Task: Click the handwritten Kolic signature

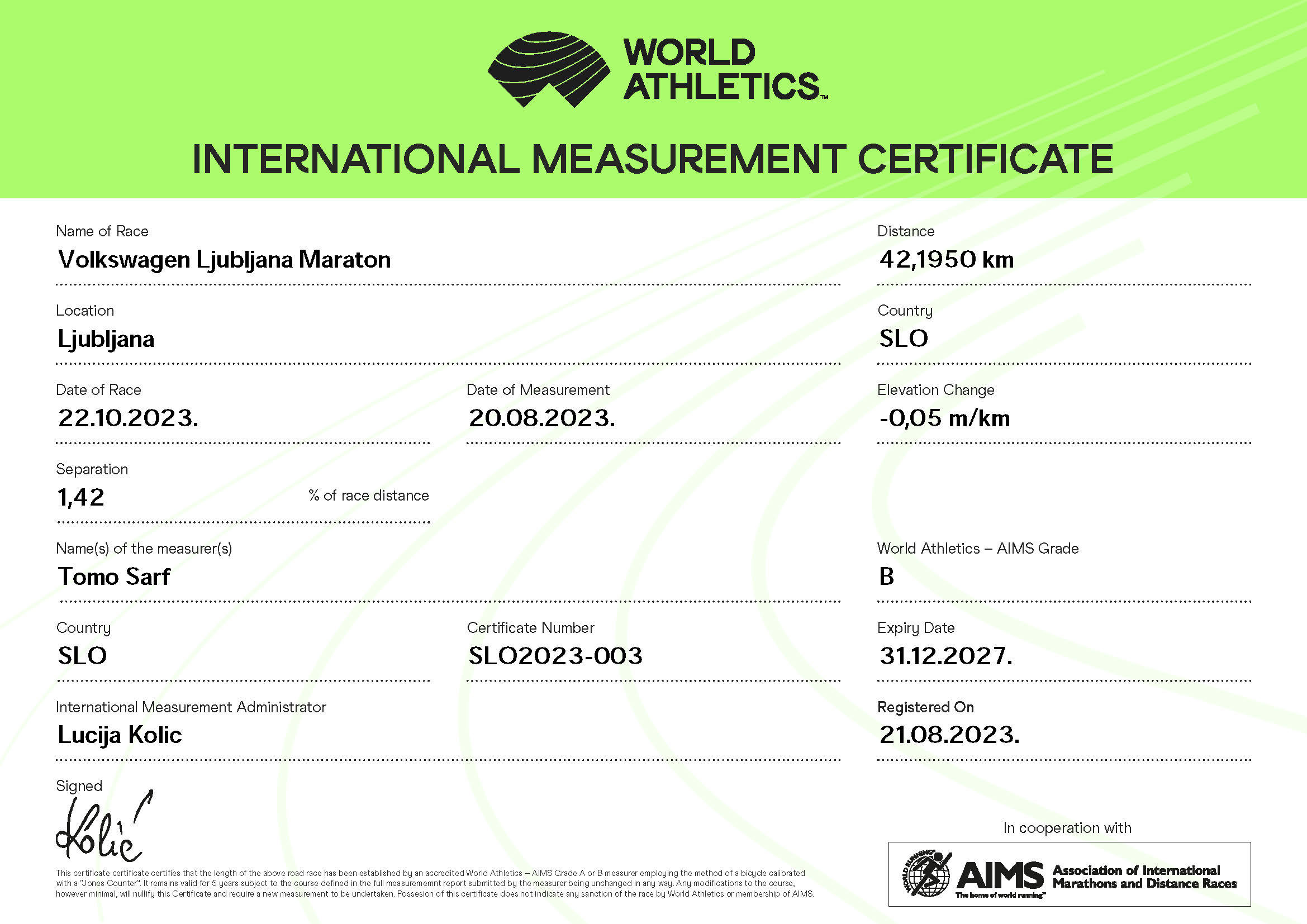Action: pos(101,831)
